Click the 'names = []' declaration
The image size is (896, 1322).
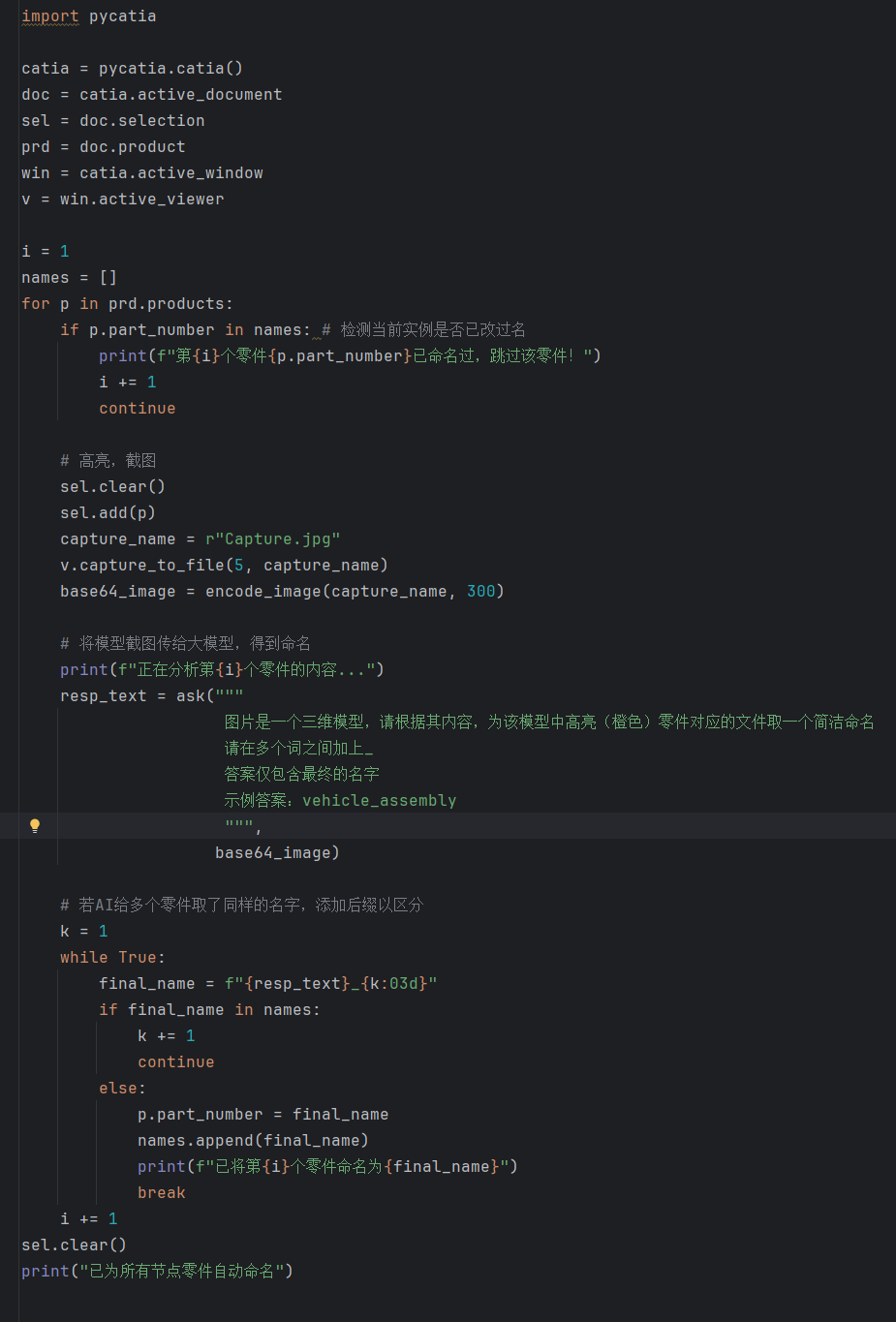(x=69, y=278)
